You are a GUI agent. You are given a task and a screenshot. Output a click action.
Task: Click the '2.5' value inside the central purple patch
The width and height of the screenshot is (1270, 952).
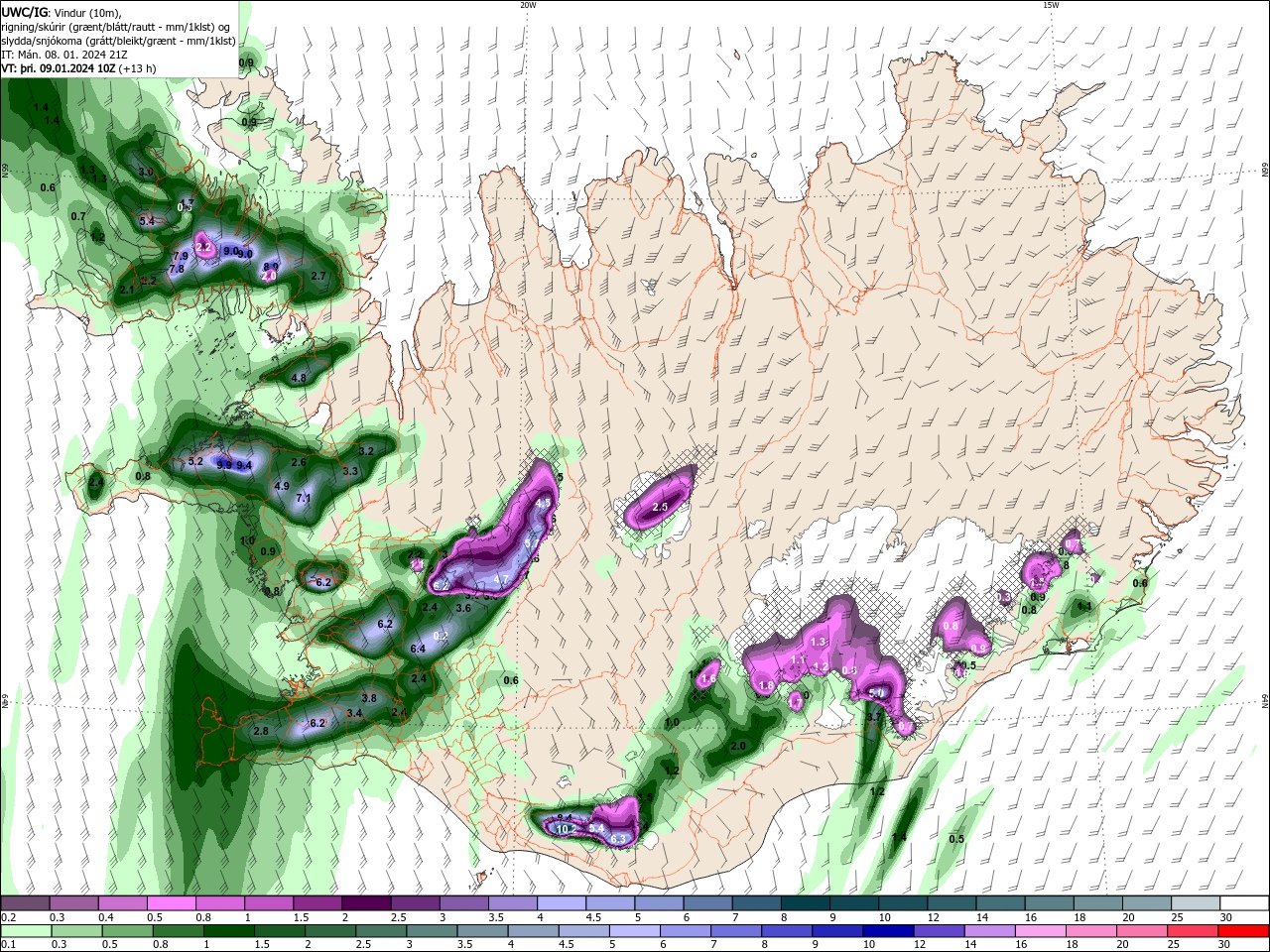tap(661, 508)
